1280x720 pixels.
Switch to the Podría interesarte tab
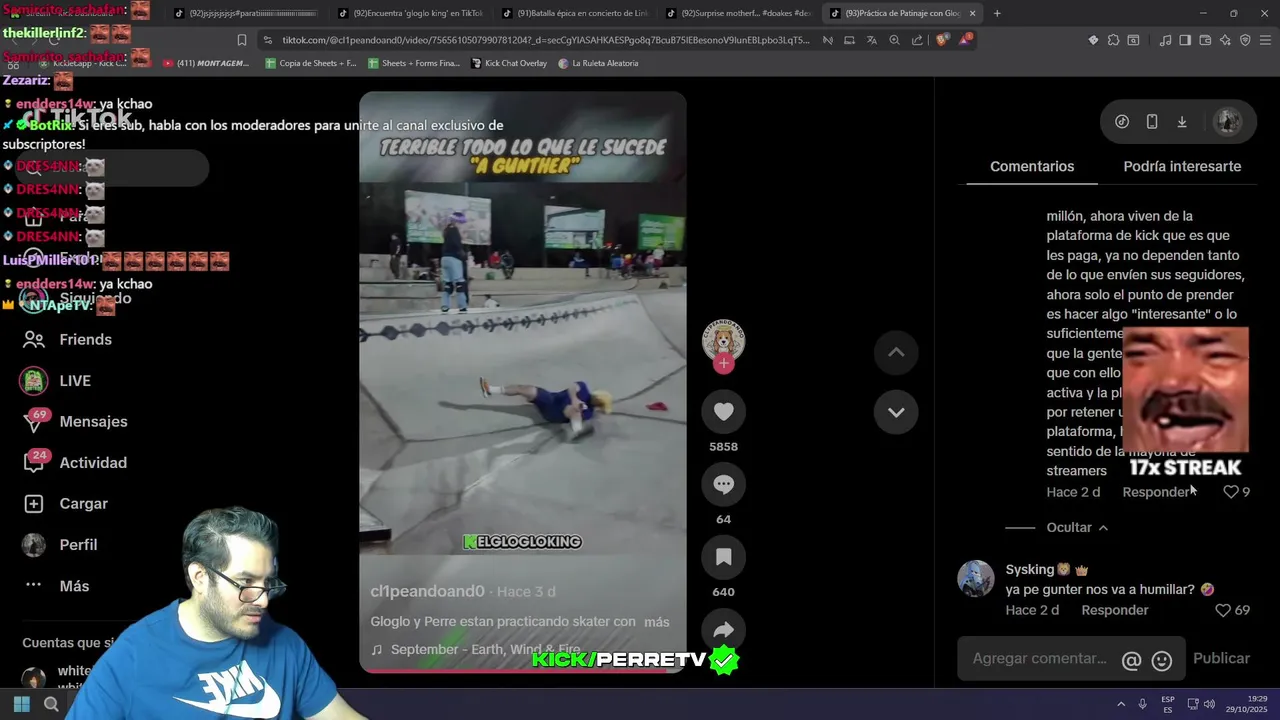(1182, 166)
